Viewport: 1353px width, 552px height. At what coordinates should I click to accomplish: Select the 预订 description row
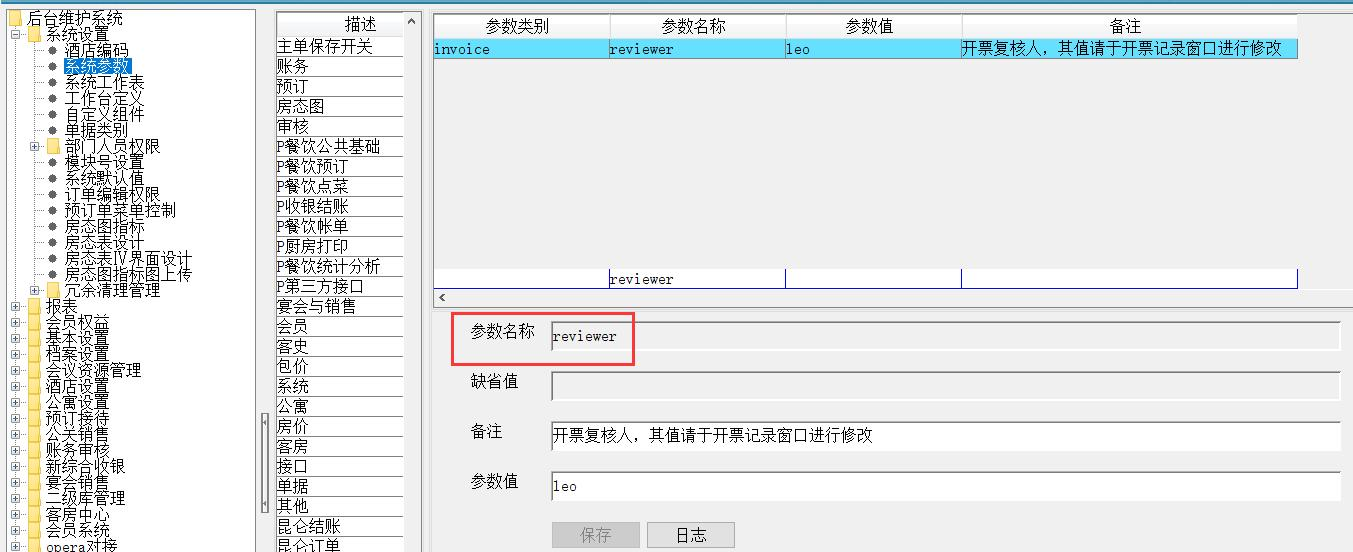[x=339, y=87]
